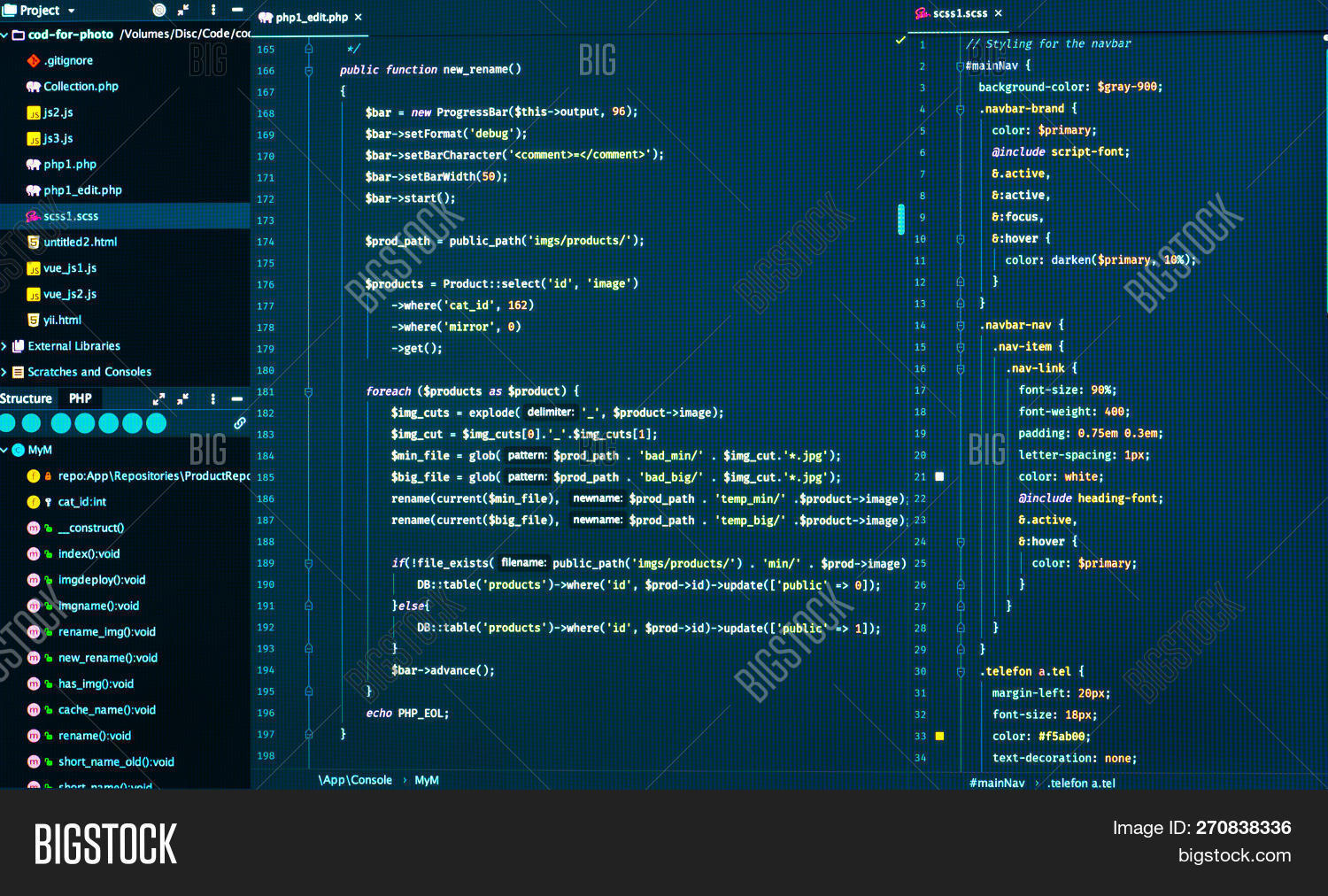Switch to the Structure tab label
Image resolution: width=1328 pixels, height=896 pixels.
tap(26, 398)
